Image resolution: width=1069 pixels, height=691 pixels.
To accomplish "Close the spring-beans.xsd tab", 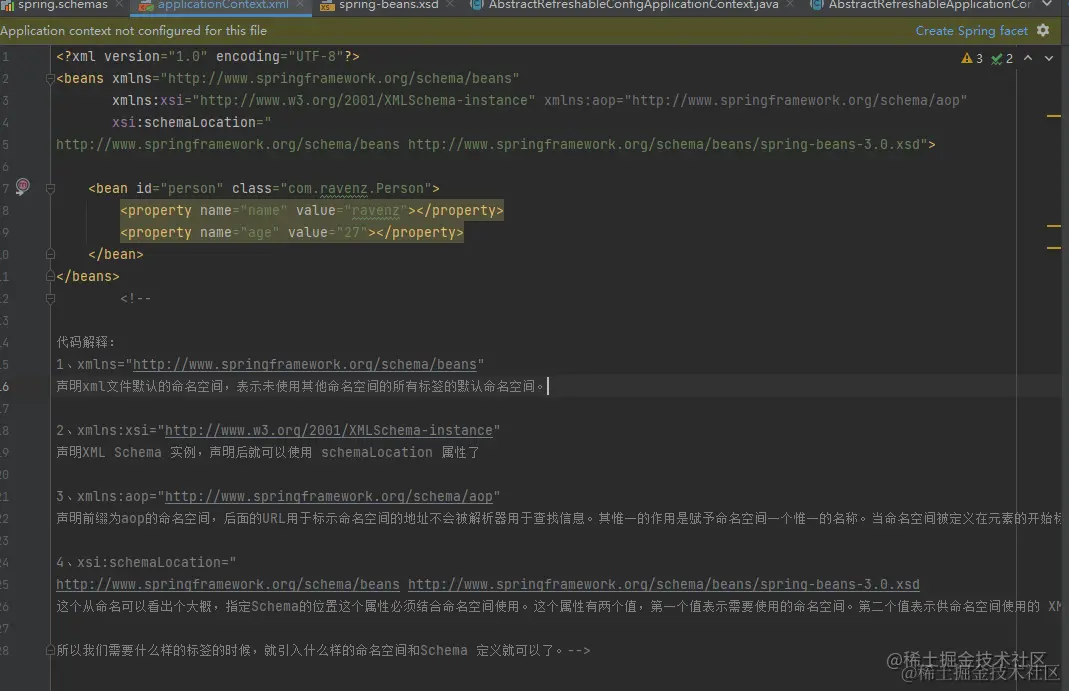I will [x=450, y=4].
